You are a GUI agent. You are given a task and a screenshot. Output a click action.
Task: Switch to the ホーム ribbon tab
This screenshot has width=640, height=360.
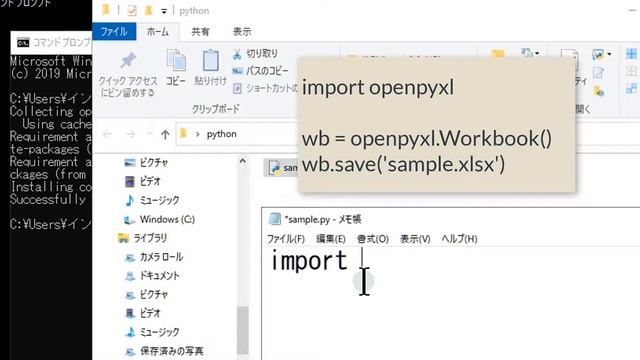tap(158, 32)
